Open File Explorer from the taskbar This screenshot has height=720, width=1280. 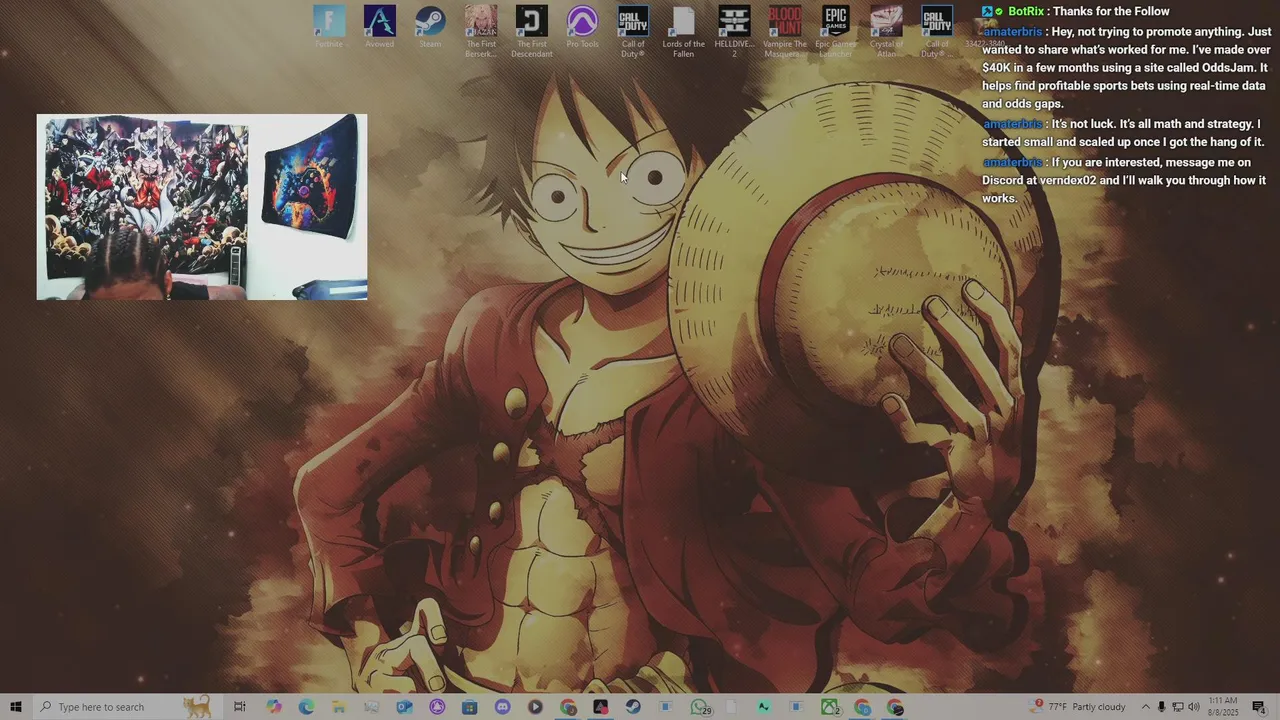pyautogui.click(x=339, y=707)
